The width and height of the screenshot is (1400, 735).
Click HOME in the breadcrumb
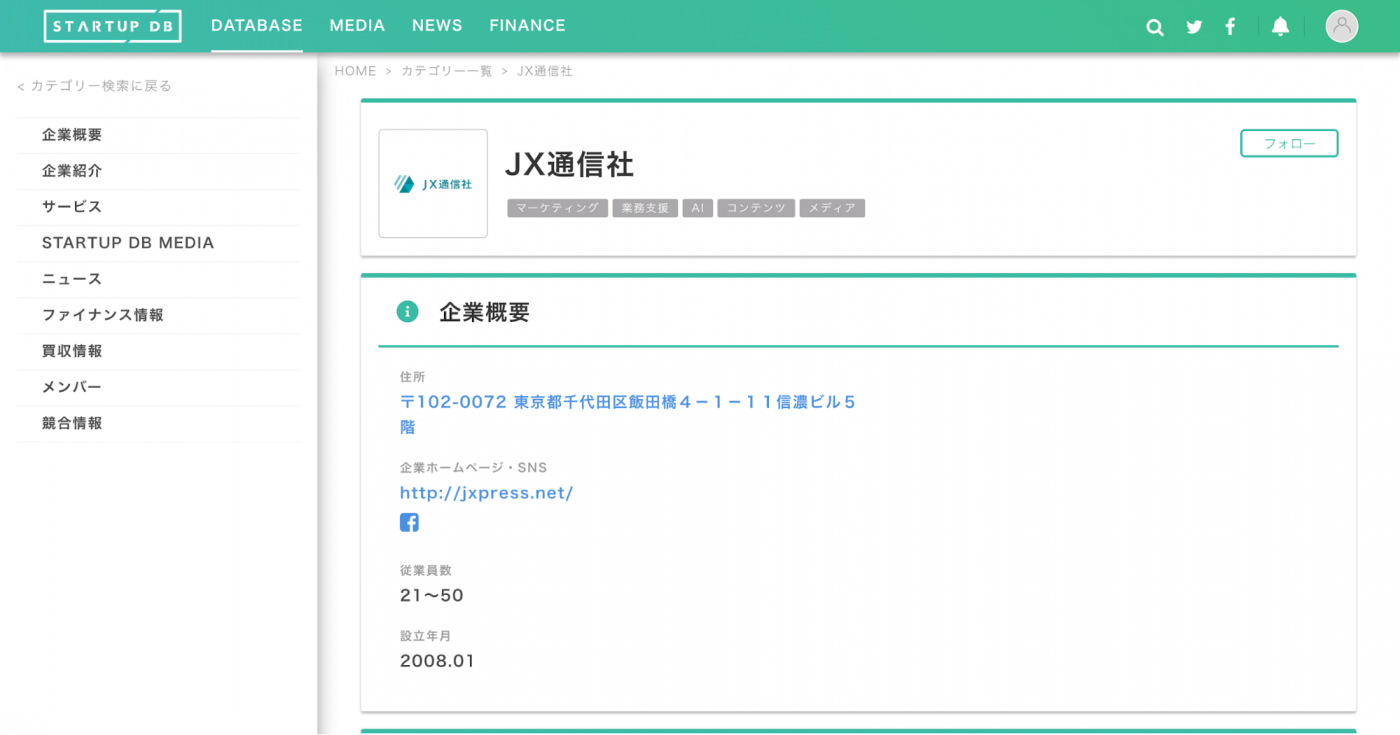pyautogui.click(x=356, y=70)
